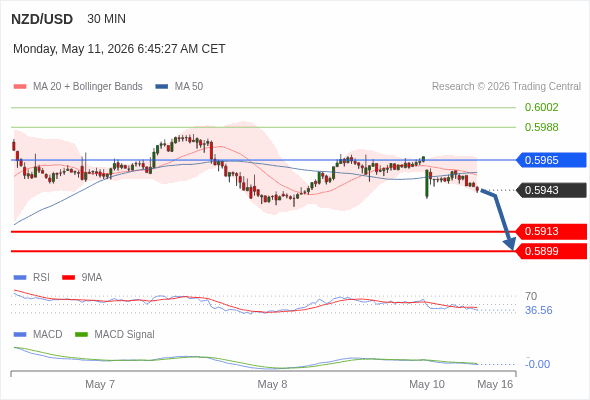Click the MACD blue legend swatch
Viewport: 590px width, 400px height.
click(20, 335)
